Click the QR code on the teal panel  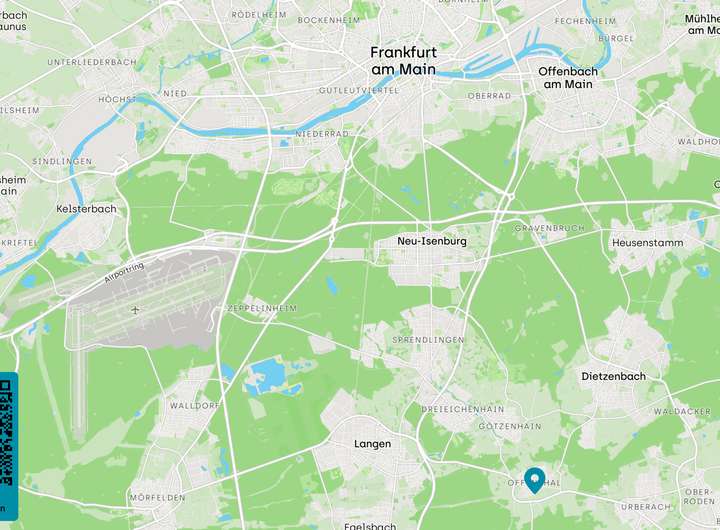pyautogui.click(x=6, y=433)
